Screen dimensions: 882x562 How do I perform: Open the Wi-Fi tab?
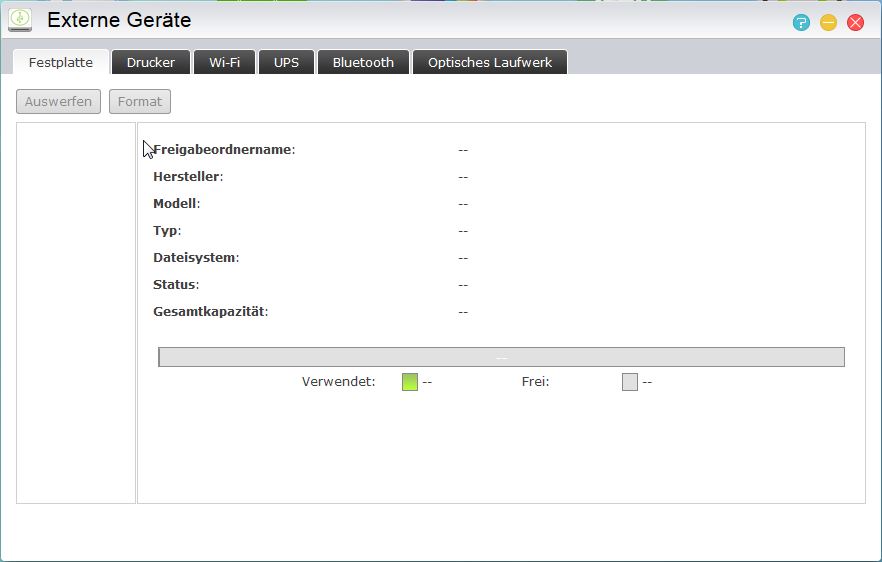pos(224,62)
